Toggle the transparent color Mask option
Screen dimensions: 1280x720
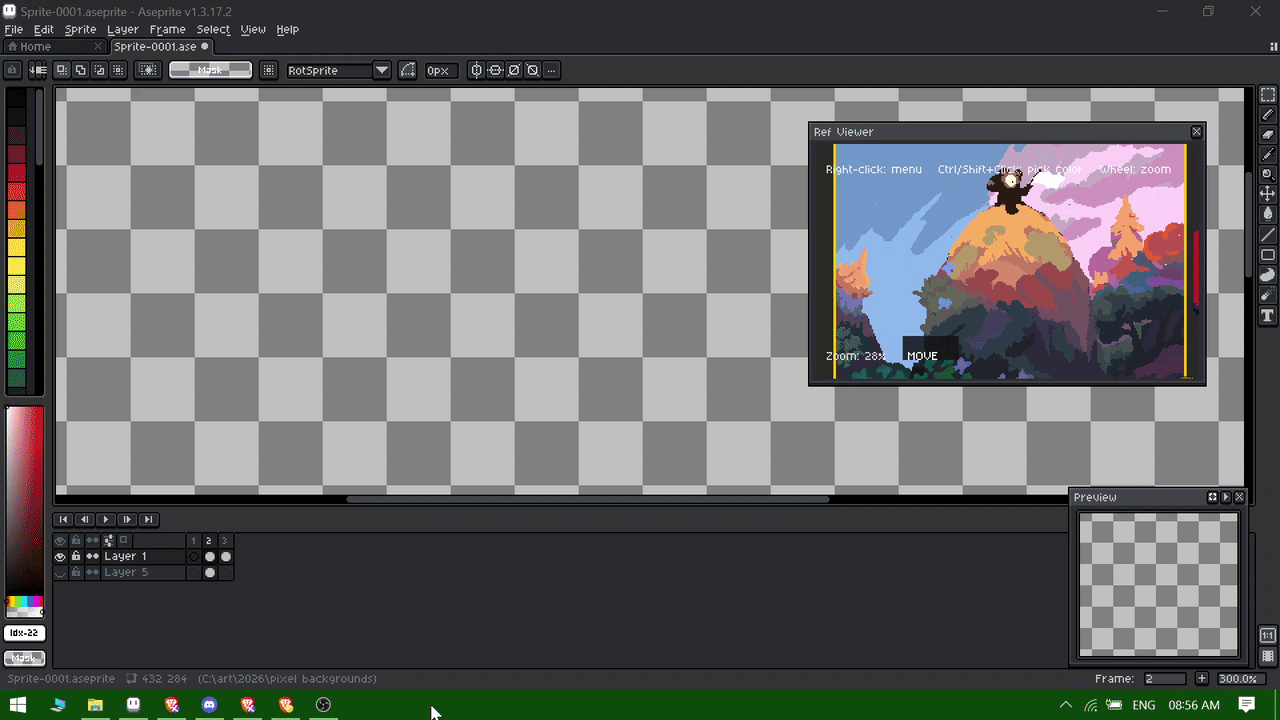(210, 70)
